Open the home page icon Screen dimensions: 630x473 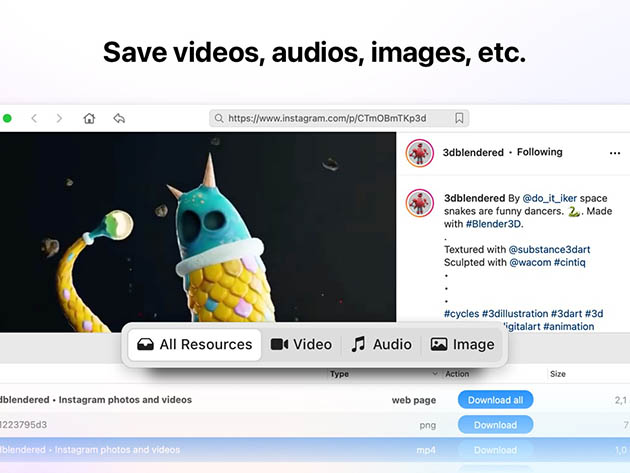pos(89,118)
